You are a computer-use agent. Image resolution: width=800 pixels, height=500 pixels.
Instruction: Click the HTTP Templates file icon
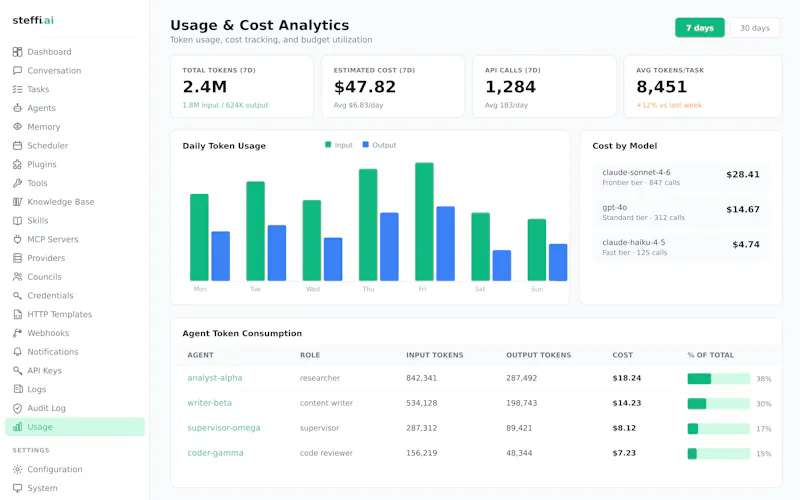tap(17, 314)
